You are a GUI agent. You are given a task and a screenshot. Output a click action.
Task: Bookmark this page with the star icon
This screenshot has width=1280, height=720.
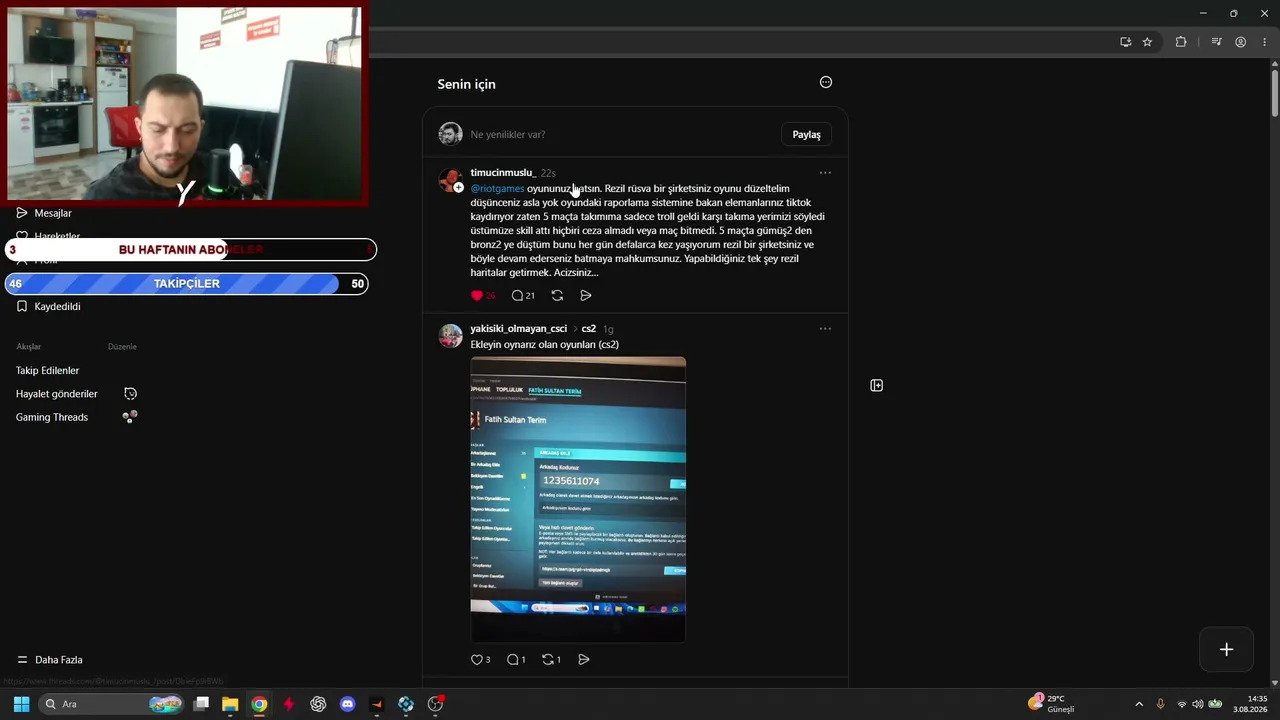[x=1147, y=42]
